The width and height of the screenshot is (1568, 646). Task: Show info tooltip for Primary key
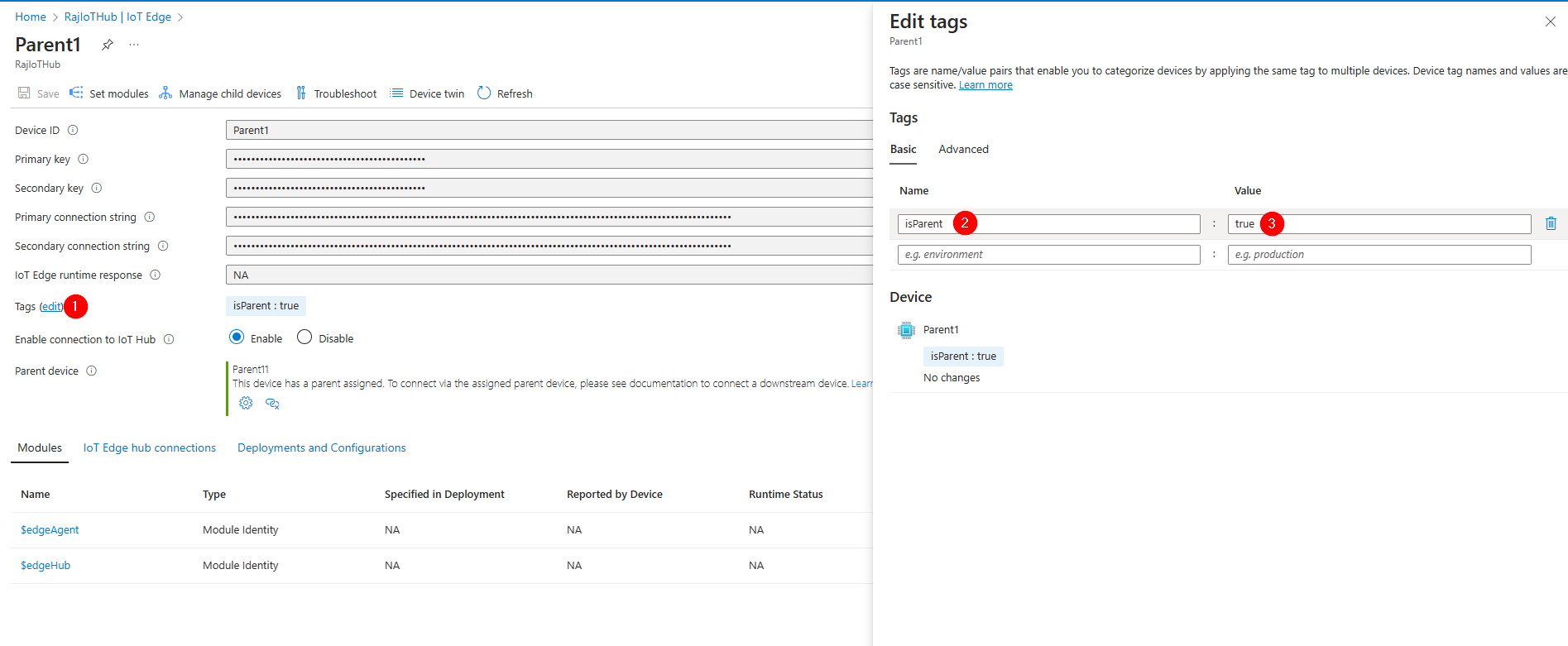[x=83, y=159]
